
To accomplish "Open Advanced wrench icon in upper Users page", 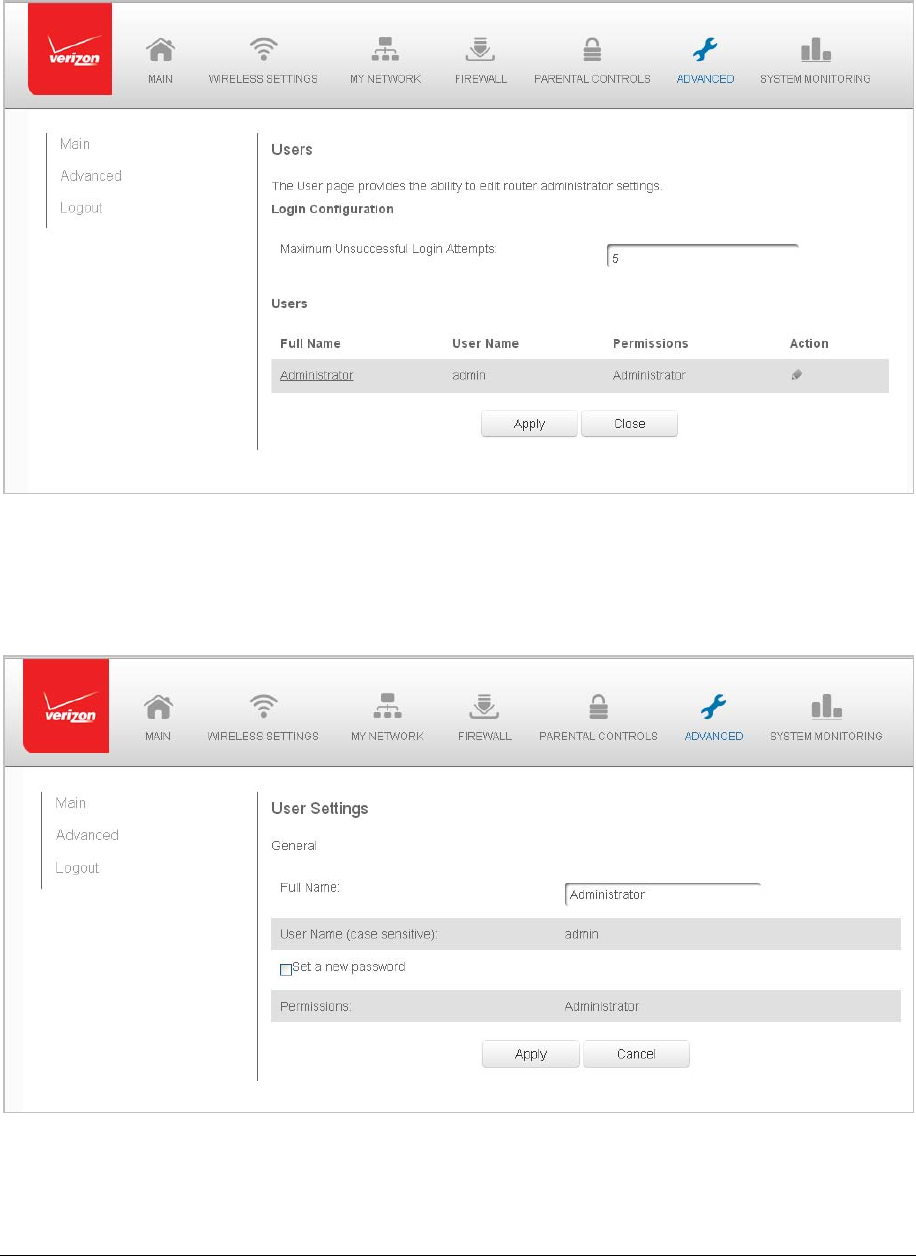I will coord(706,52).
